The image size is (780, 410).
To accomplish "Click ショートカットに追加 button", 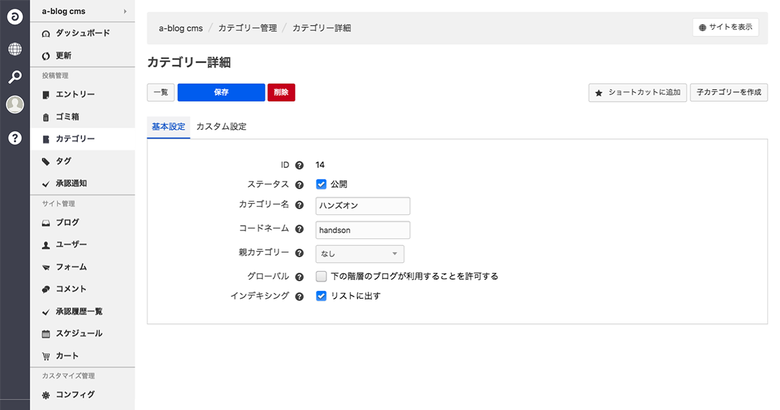I will 638,93.
